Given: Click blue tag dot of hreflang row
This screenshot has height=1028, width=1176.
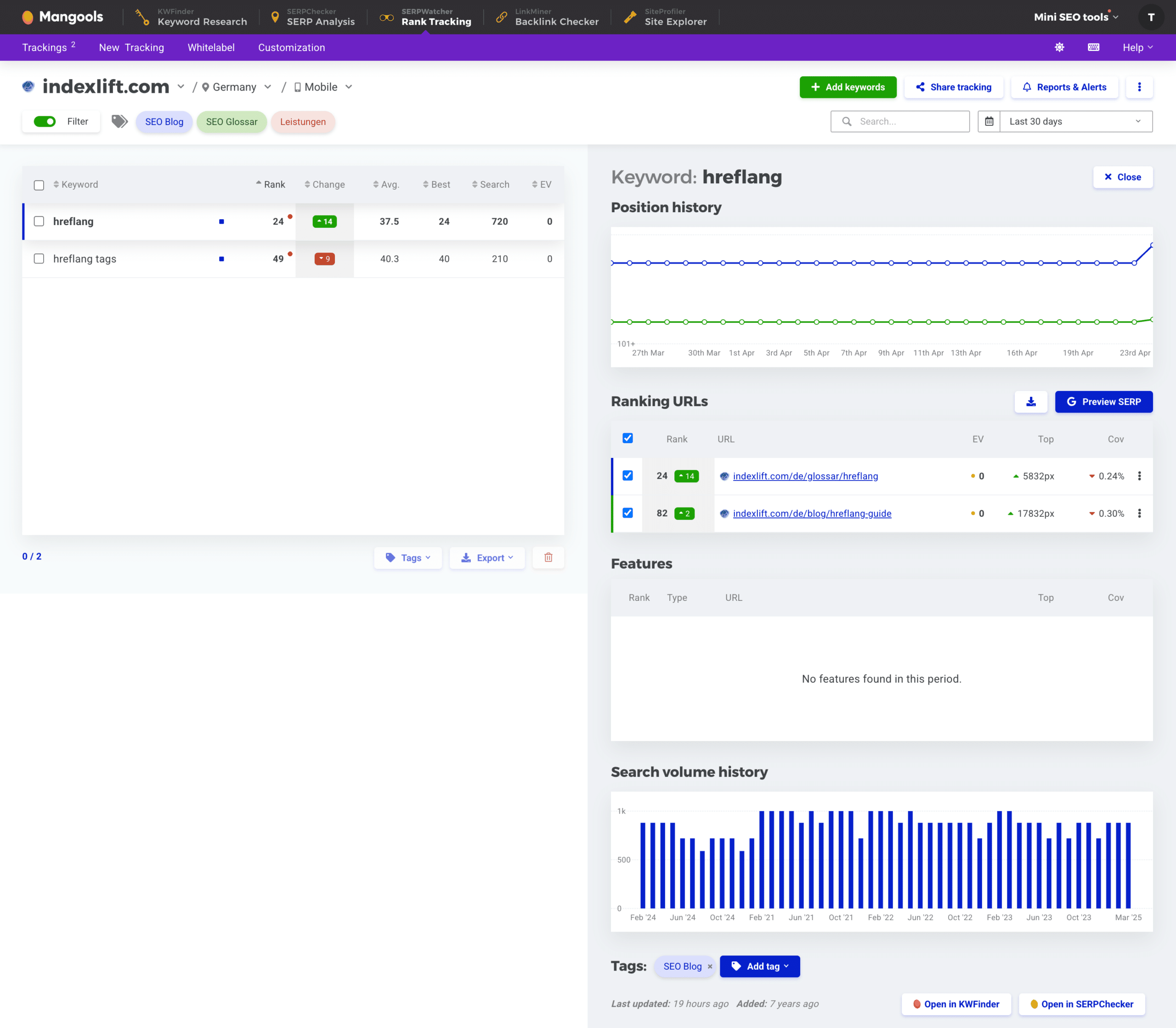Looking at the screenshot, I should (x=221, y=221).
